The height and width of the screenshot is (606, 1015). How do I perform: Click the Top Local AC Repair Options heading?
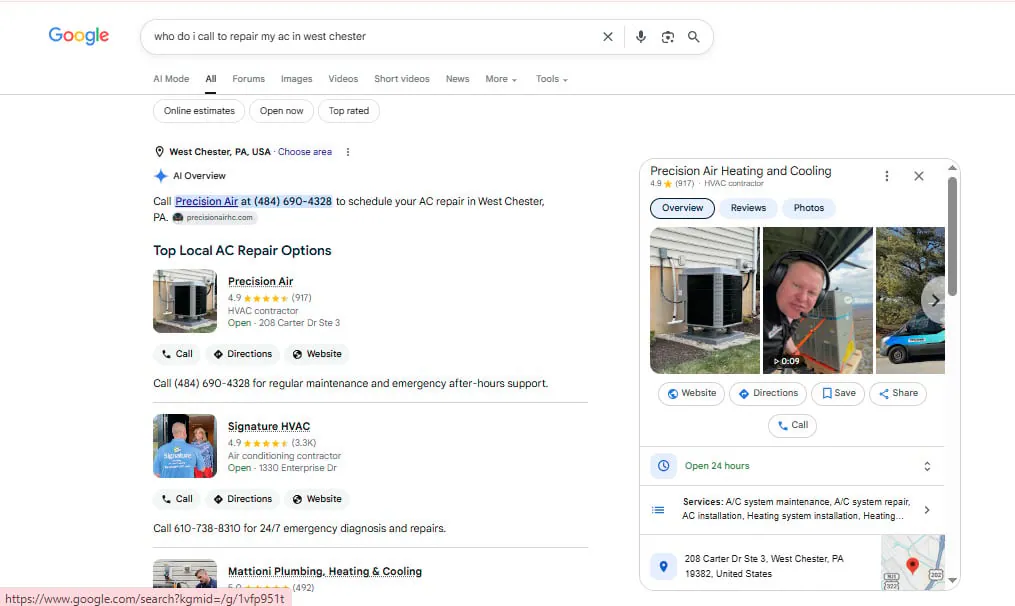pos(242,251)
